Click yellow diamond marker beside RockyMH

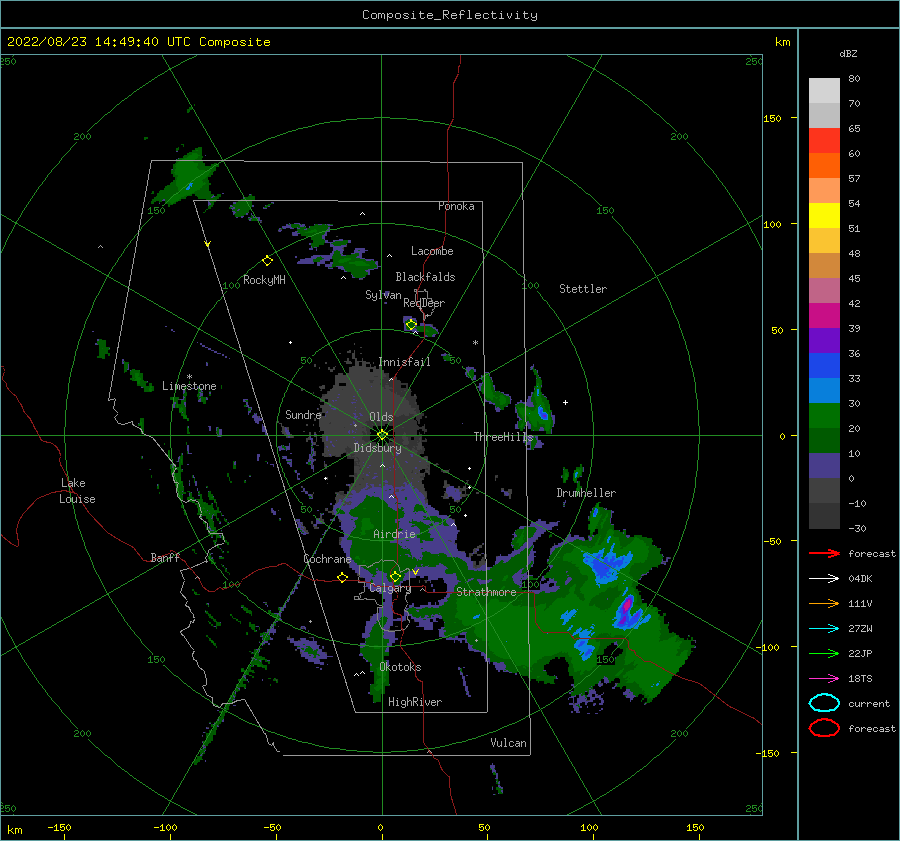[x=267, y=261]
